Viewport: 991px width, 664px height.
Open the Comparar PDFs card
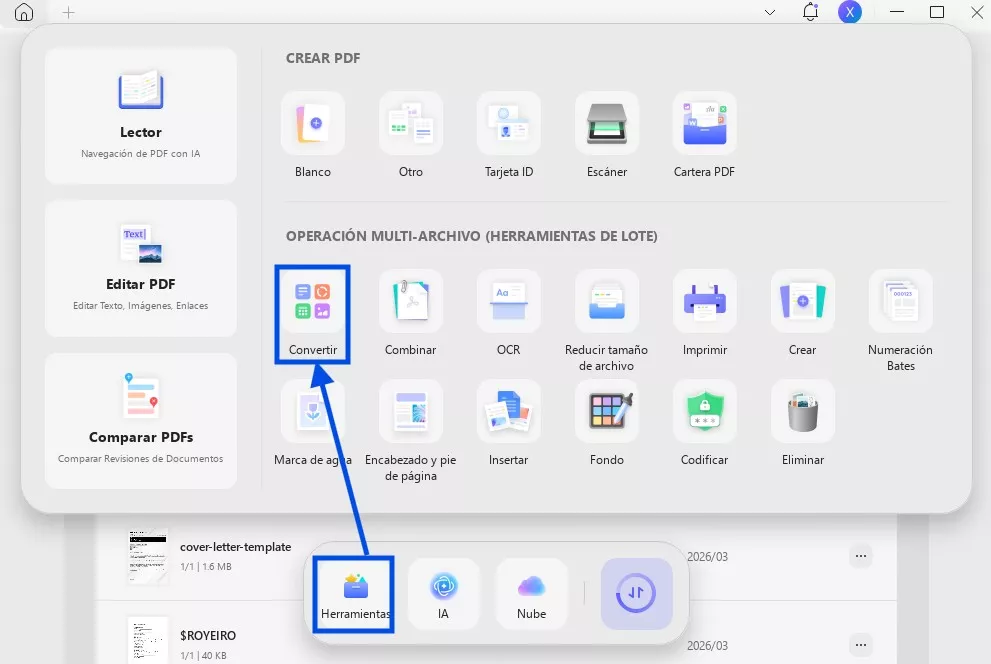141,421
